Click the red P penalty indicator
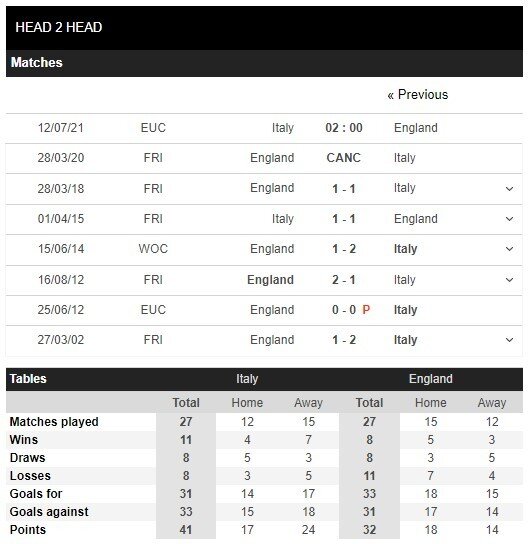Image resolution: width=529 pixels, height=544 pixels. [366, 309]
